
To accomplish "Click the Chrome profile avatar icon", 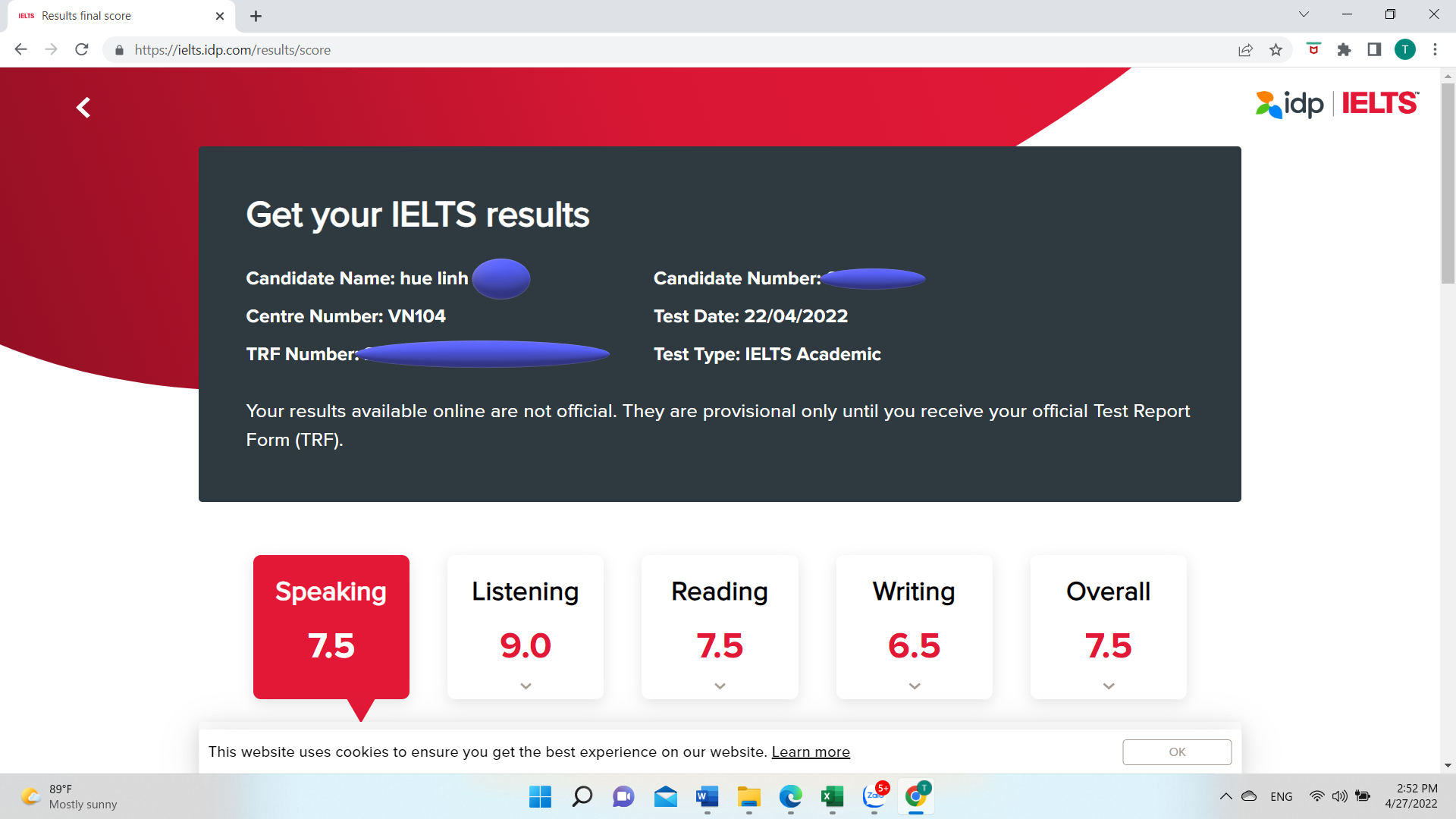I will [1405, 50].
